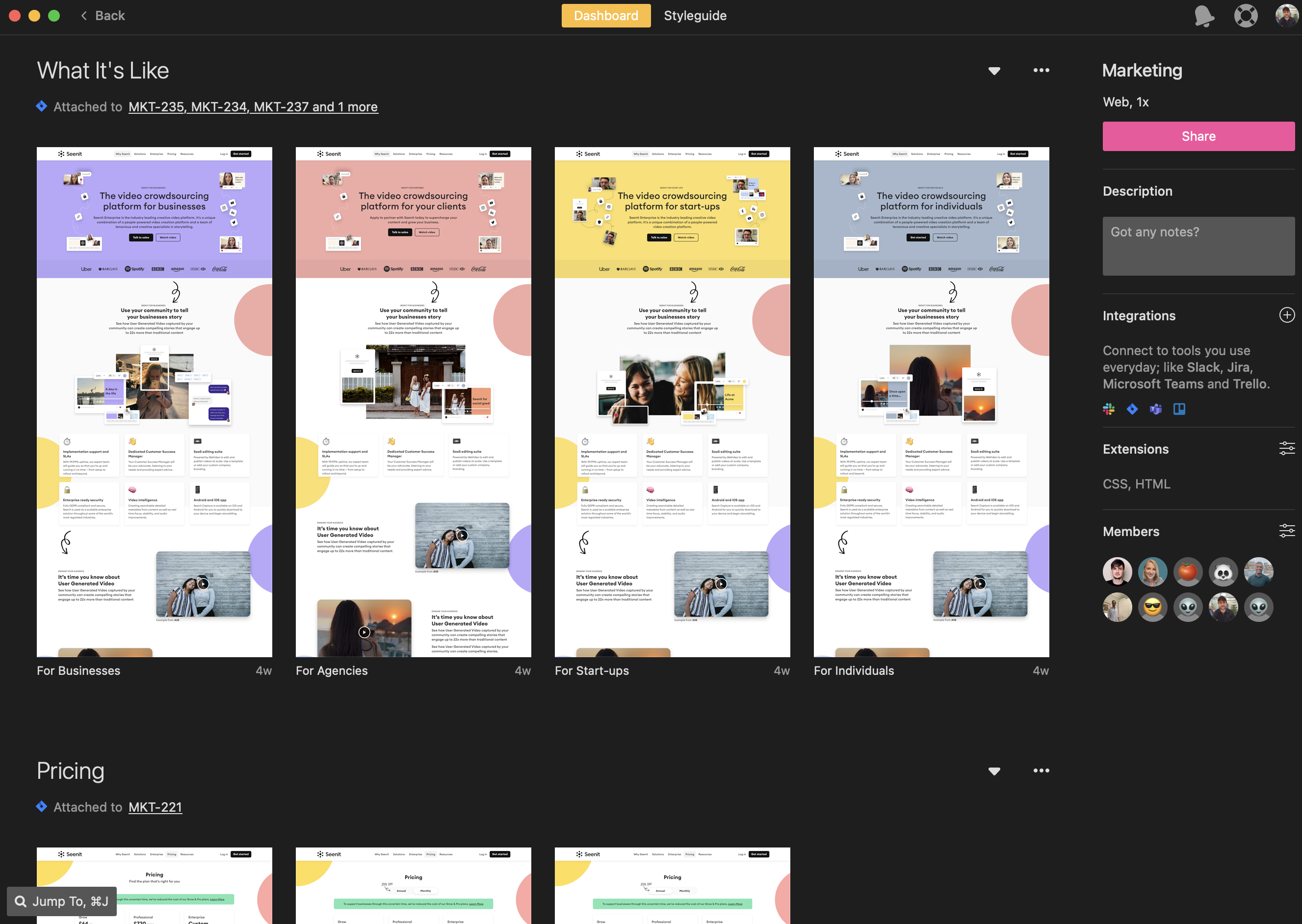Open the user profile avatar
The image size is (1302, 924).
click(1286, 16)
